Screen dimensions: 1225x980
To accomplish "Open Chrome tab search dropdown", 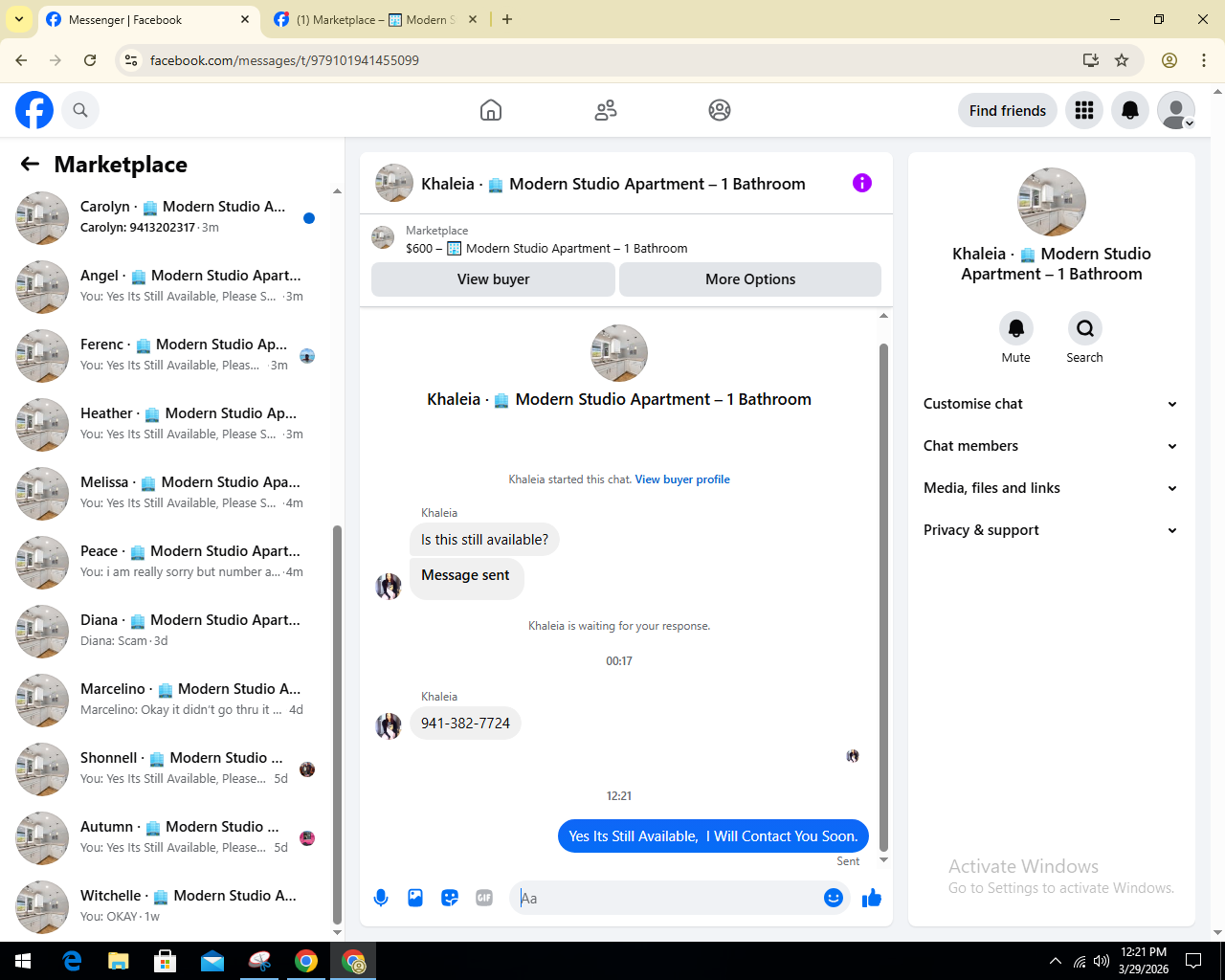I will [x=19, y=19].
